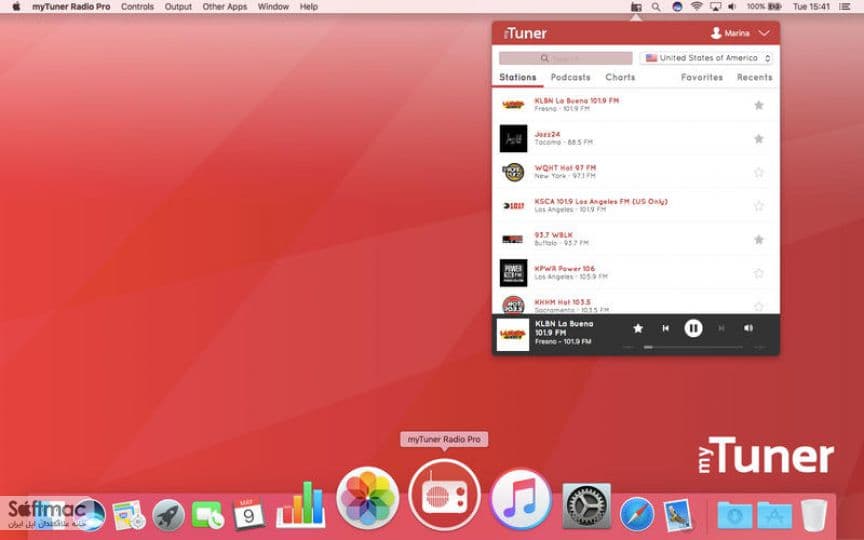Skip to next station in player
Image resolution: width=864 pixels, height=540 pixels.
pyautogui.click(x=721, y=328)
